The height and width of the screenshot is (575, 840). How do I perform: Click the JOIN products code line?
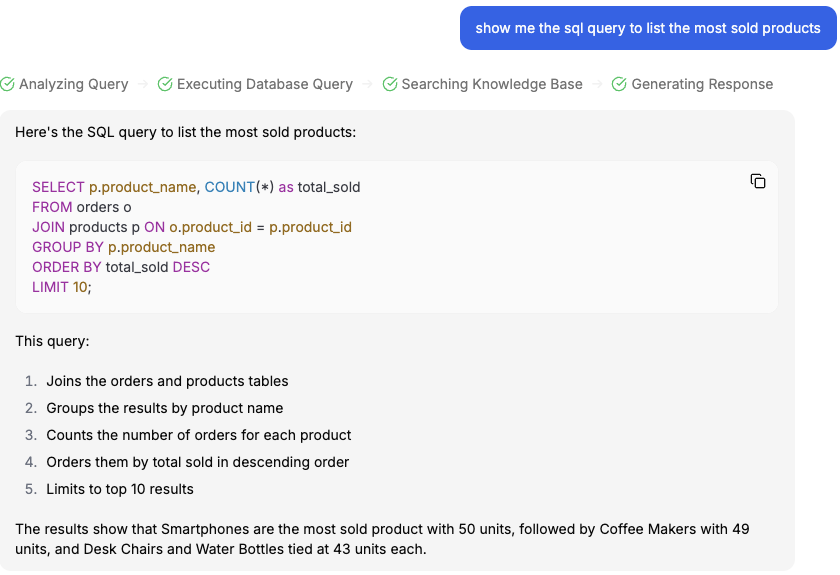(191, 227)
